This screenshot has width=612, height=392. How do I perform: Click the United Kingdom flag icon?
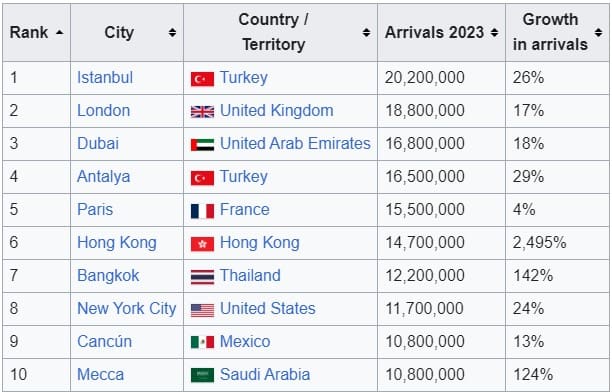click(x=202, y=112)
